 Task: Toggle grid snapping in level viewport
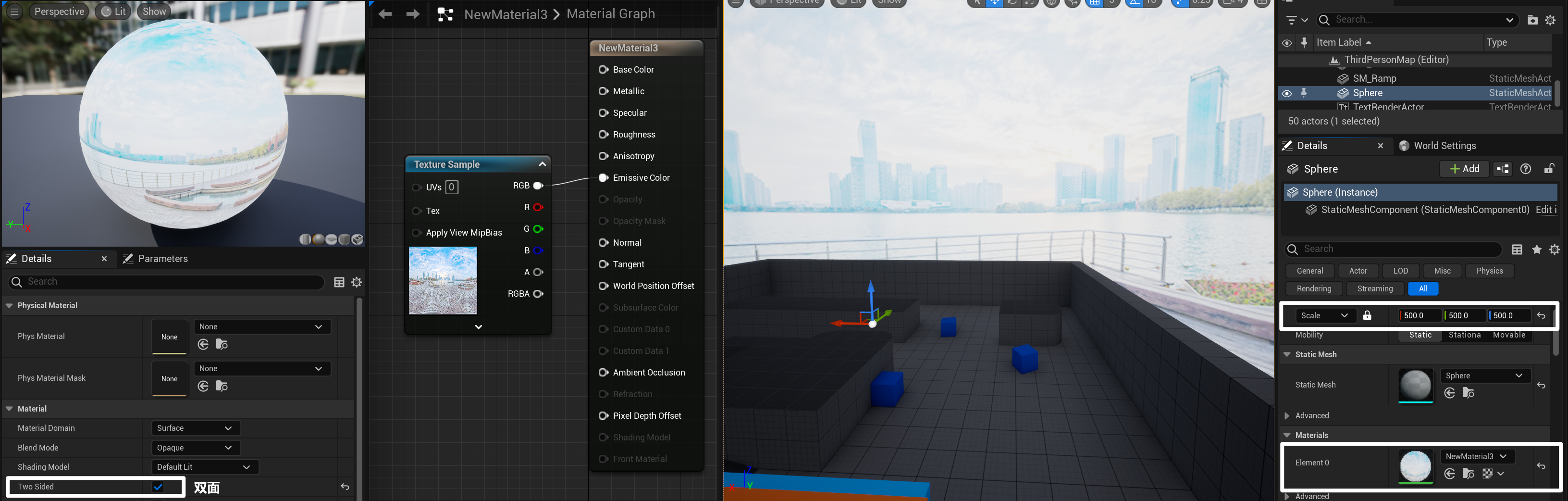coord(1095,3)
